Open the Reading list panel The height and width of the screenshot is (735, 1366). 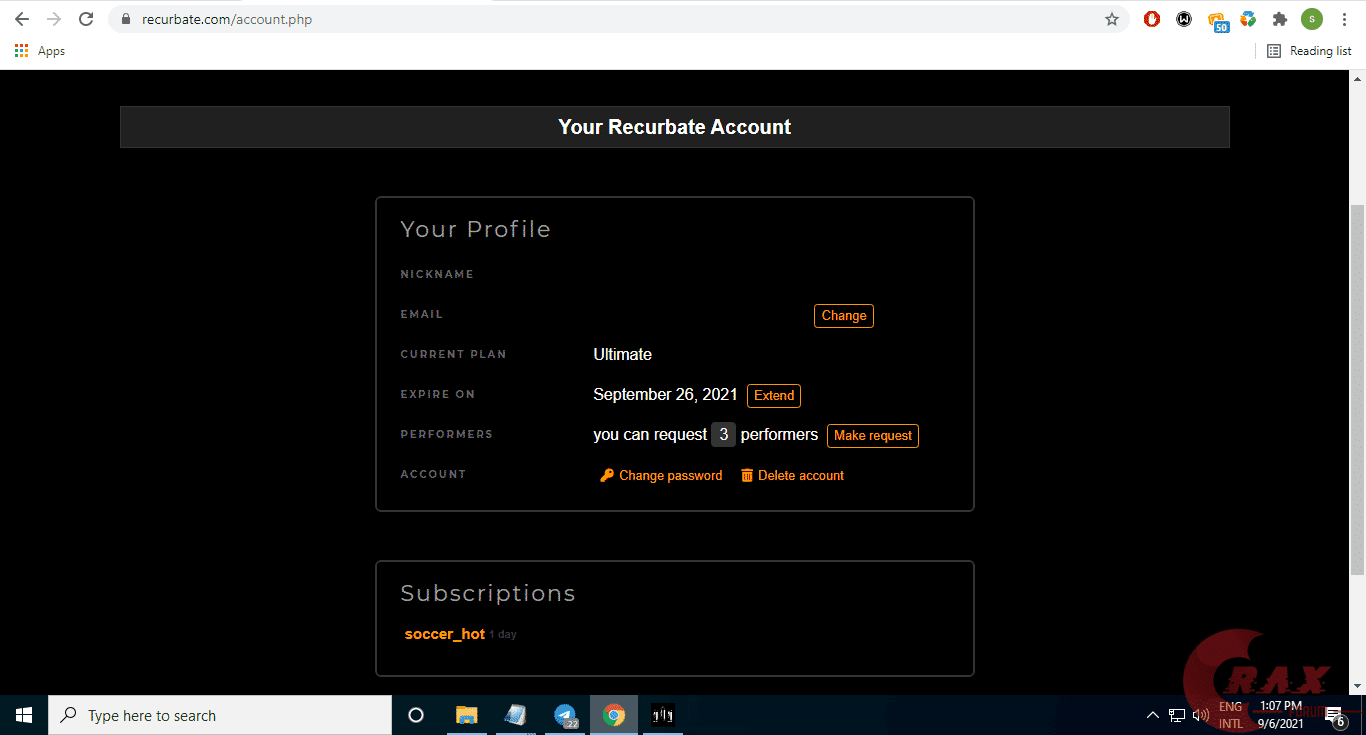[x=1309, y=50]
